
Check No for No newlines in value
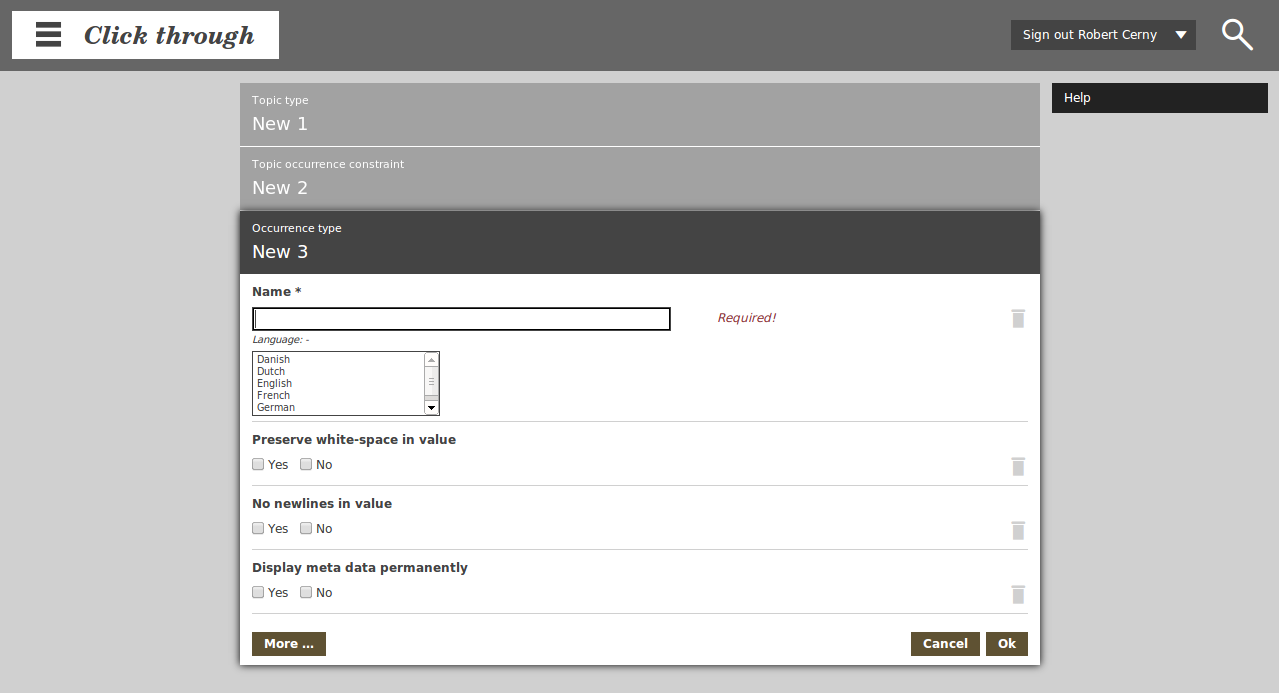pos(306,528)
